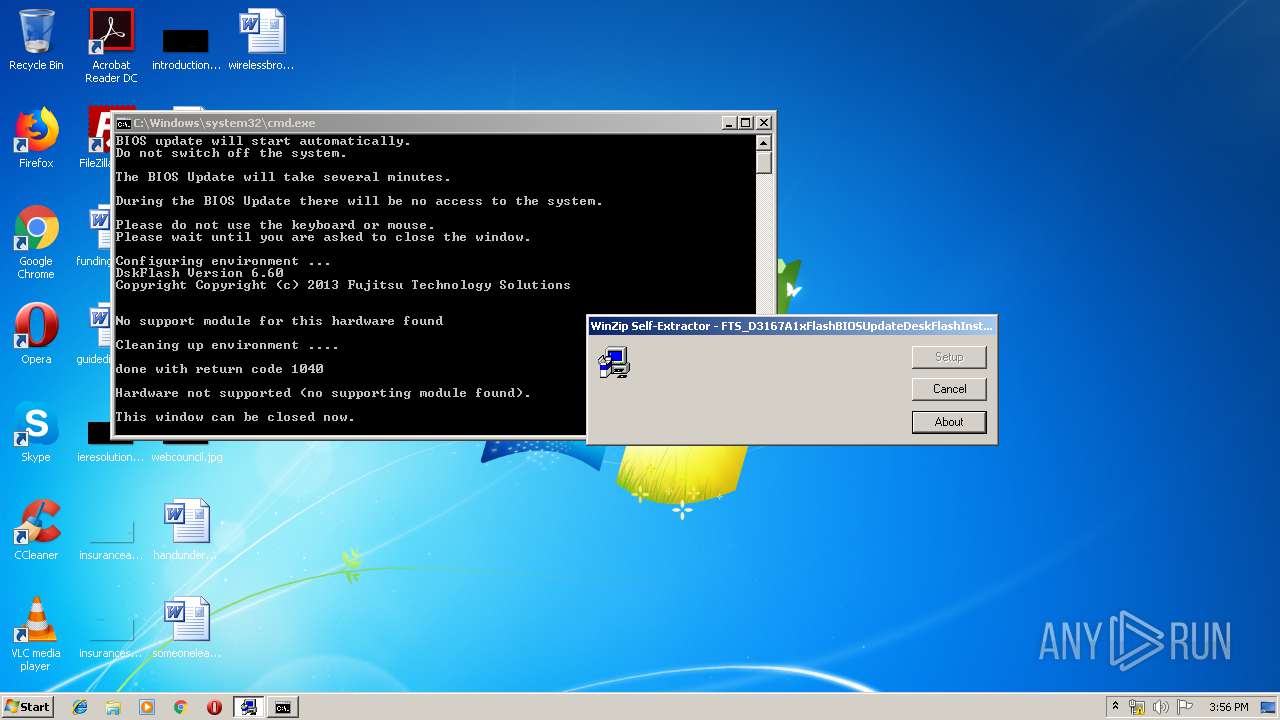Minimize the cmd.exe window

coord(729,123)
